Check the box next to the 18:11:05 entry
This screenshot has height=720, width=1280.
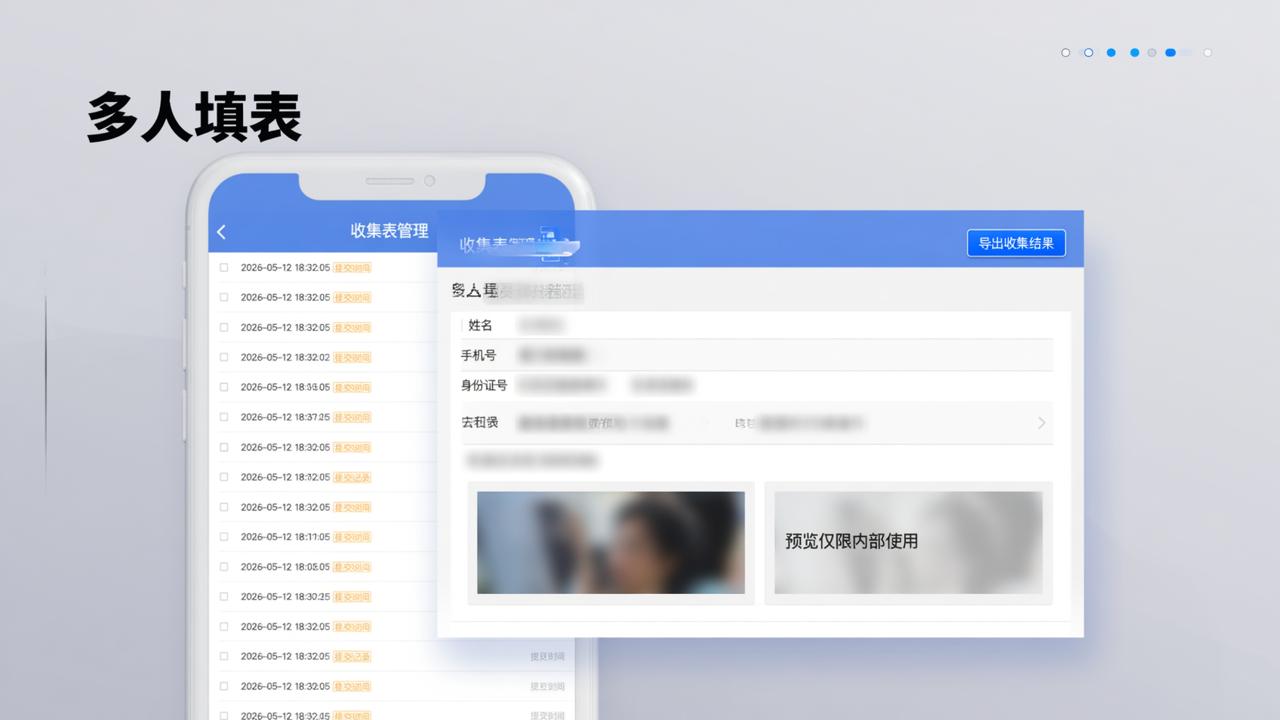coord(224,537)
